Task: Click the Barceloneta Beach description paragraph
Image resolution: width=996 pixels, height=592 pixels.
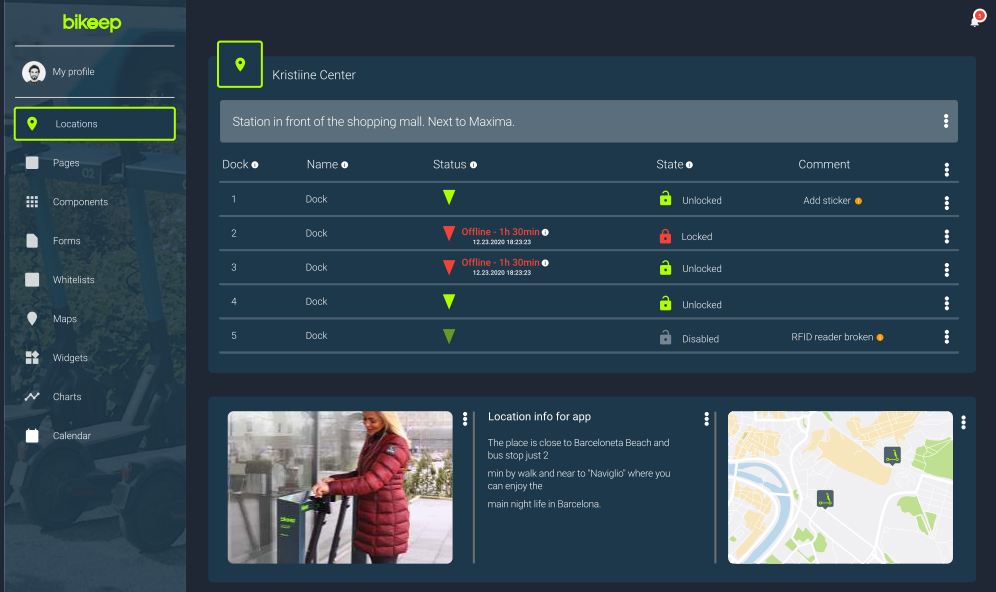Action: click(579, 473)
